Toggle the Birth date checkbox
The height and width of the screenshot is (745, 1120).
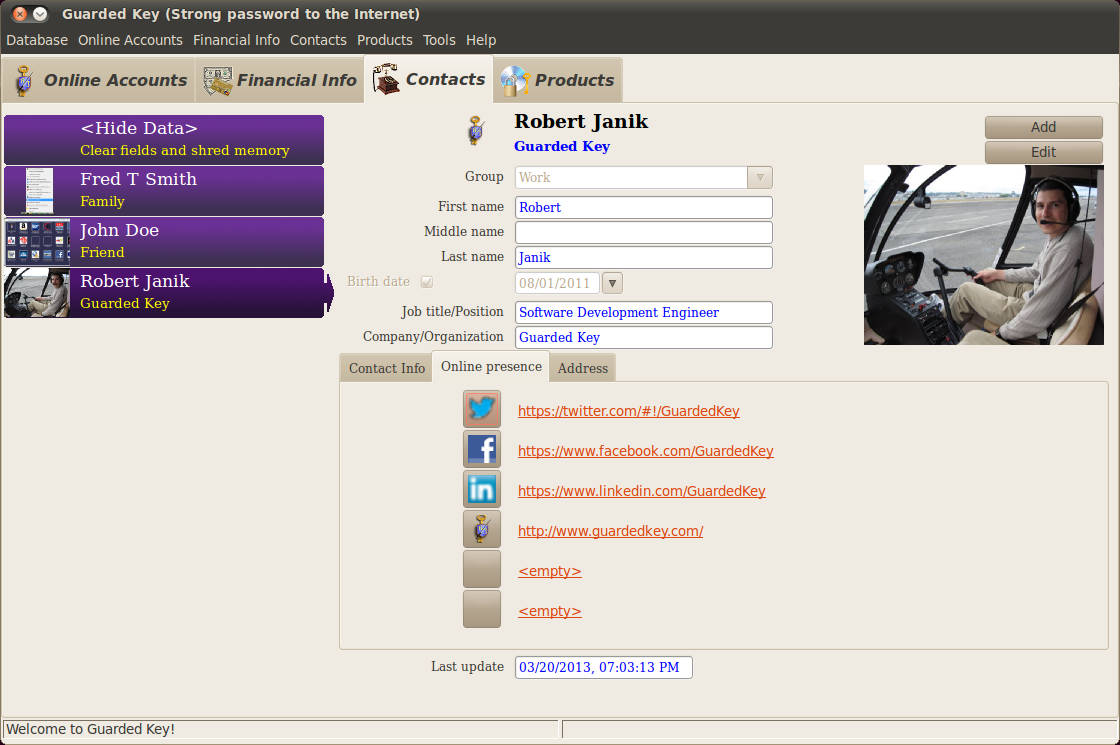click(x=426, y=282)
